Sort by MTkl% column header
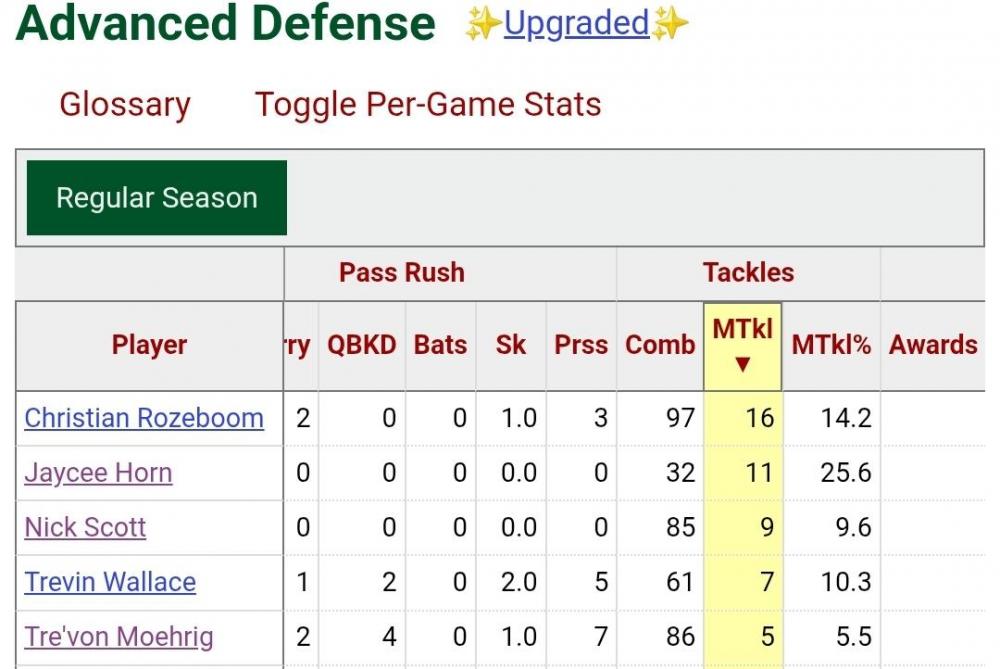 831,345
